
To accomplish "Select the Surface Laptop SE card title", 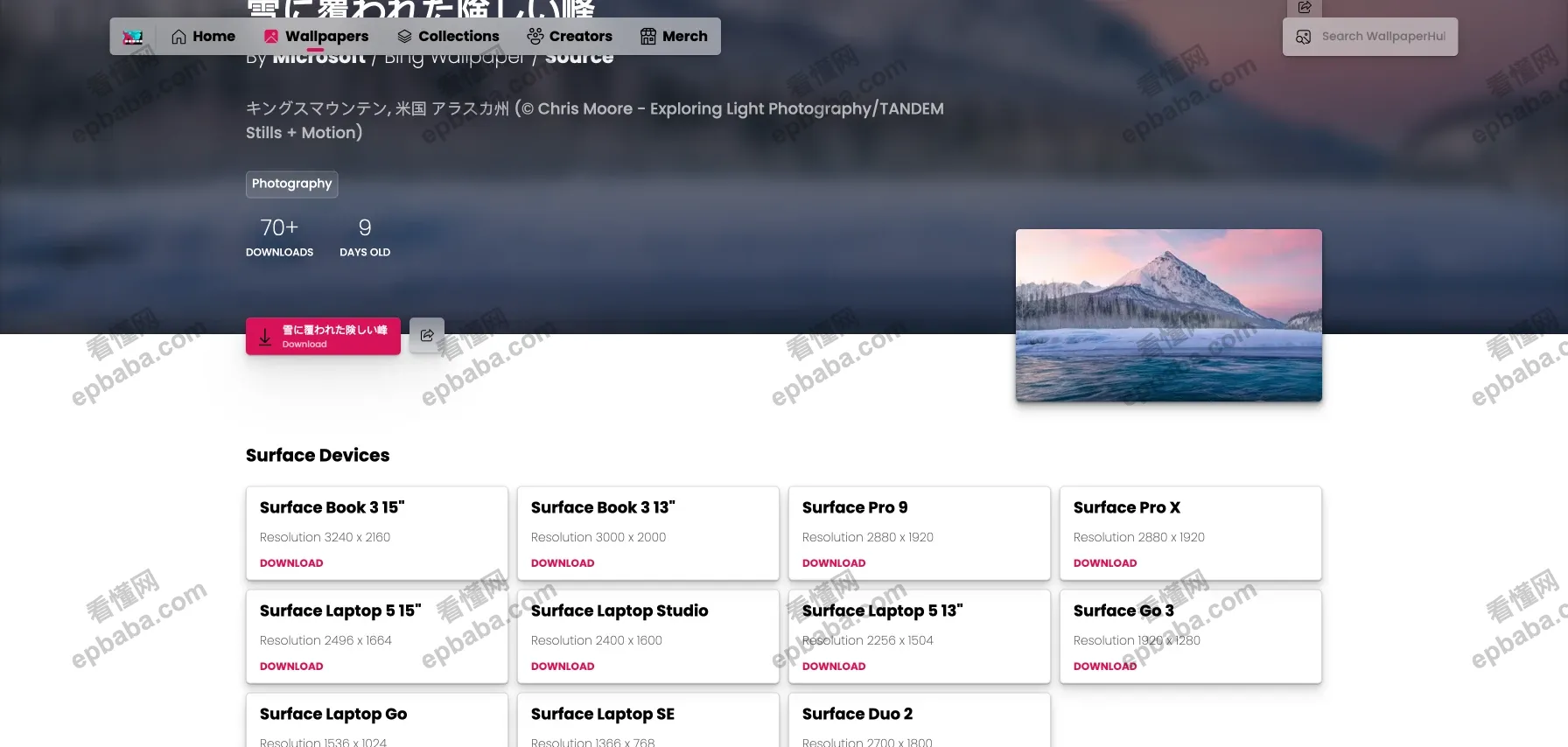I will click(x=603, y=714).
